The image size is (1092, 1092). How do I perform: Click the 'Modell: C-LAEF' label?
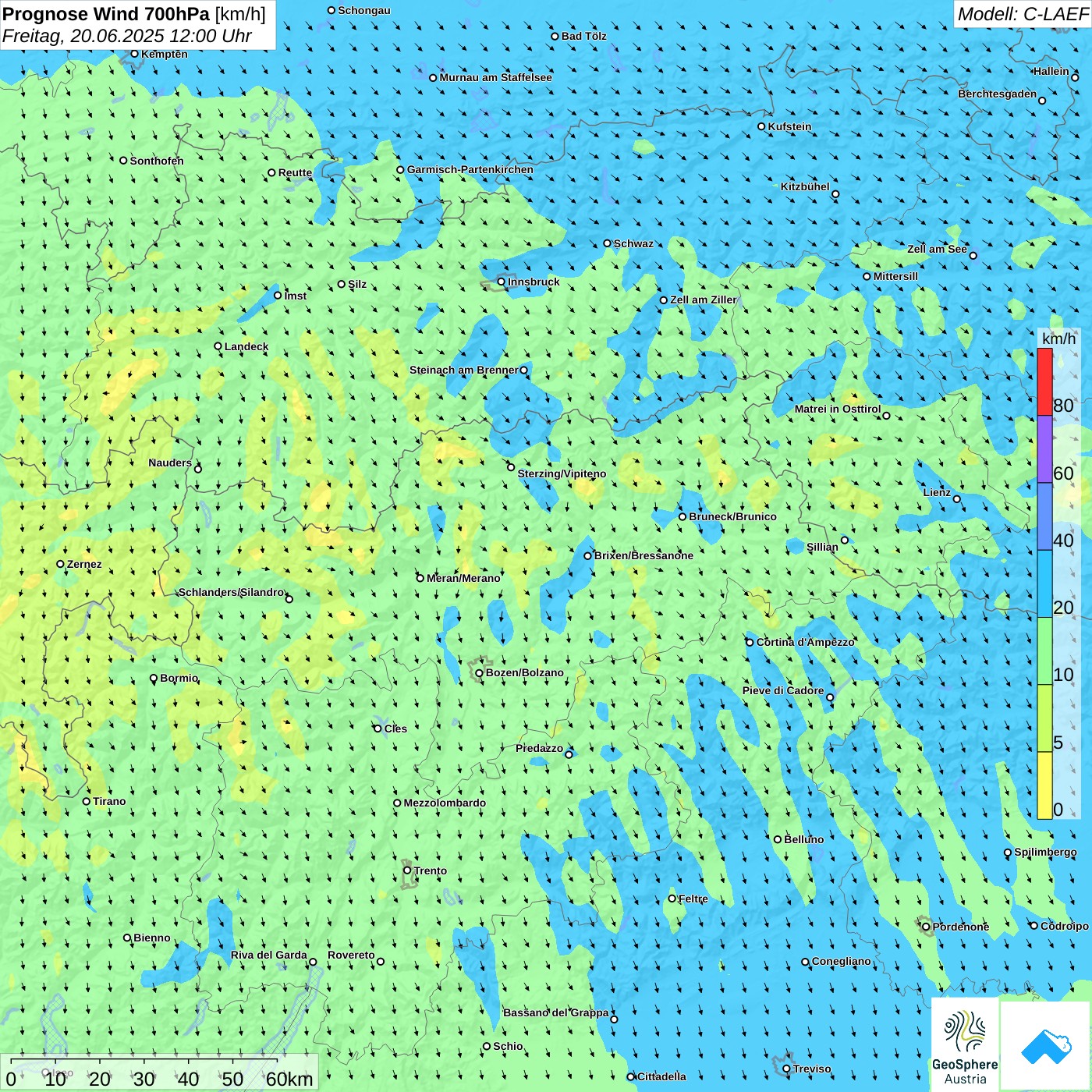1022,14
